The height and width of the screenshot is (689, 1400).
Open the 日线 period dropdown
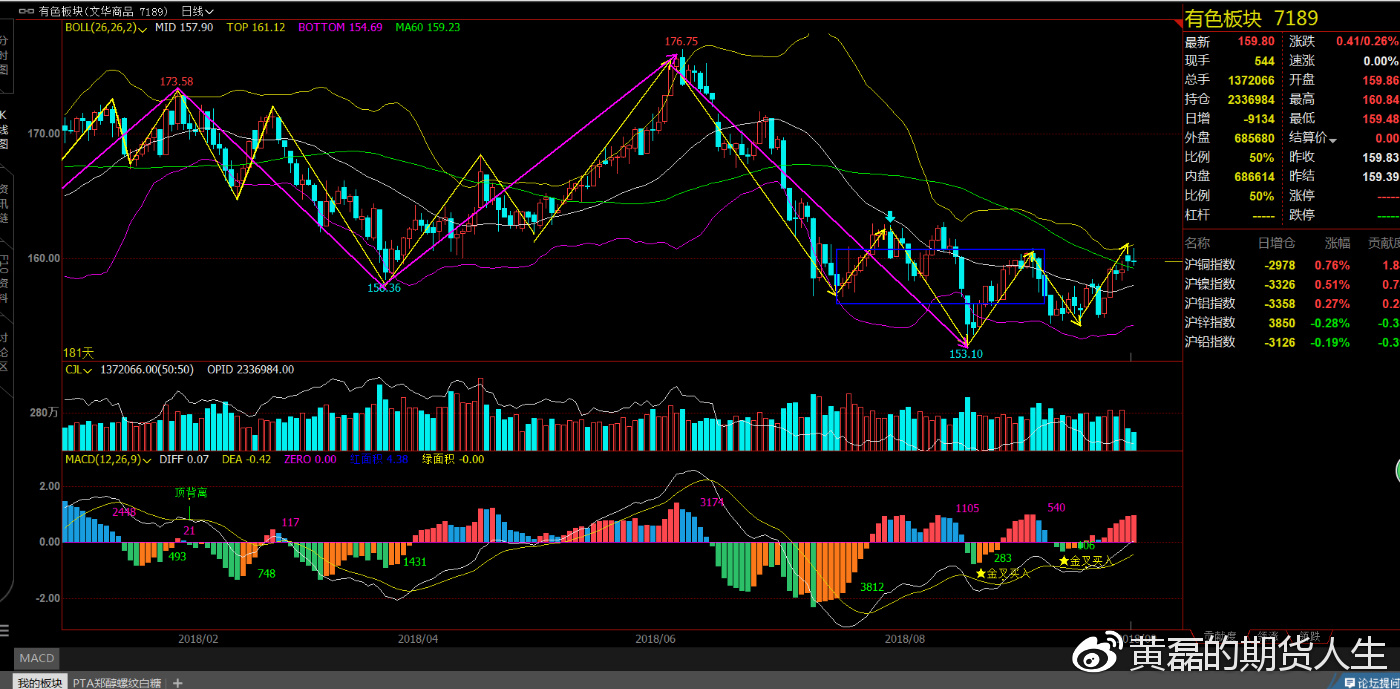tap(197, 11)
